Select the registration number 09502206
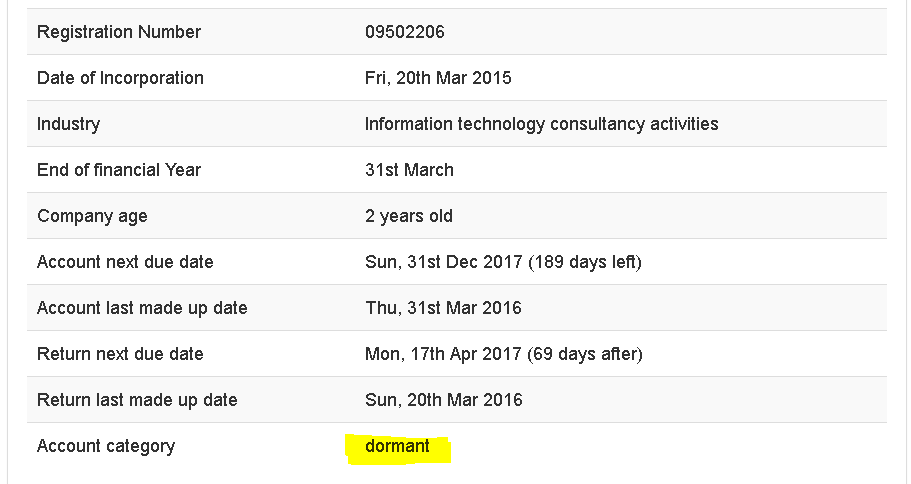 [404, 32]
